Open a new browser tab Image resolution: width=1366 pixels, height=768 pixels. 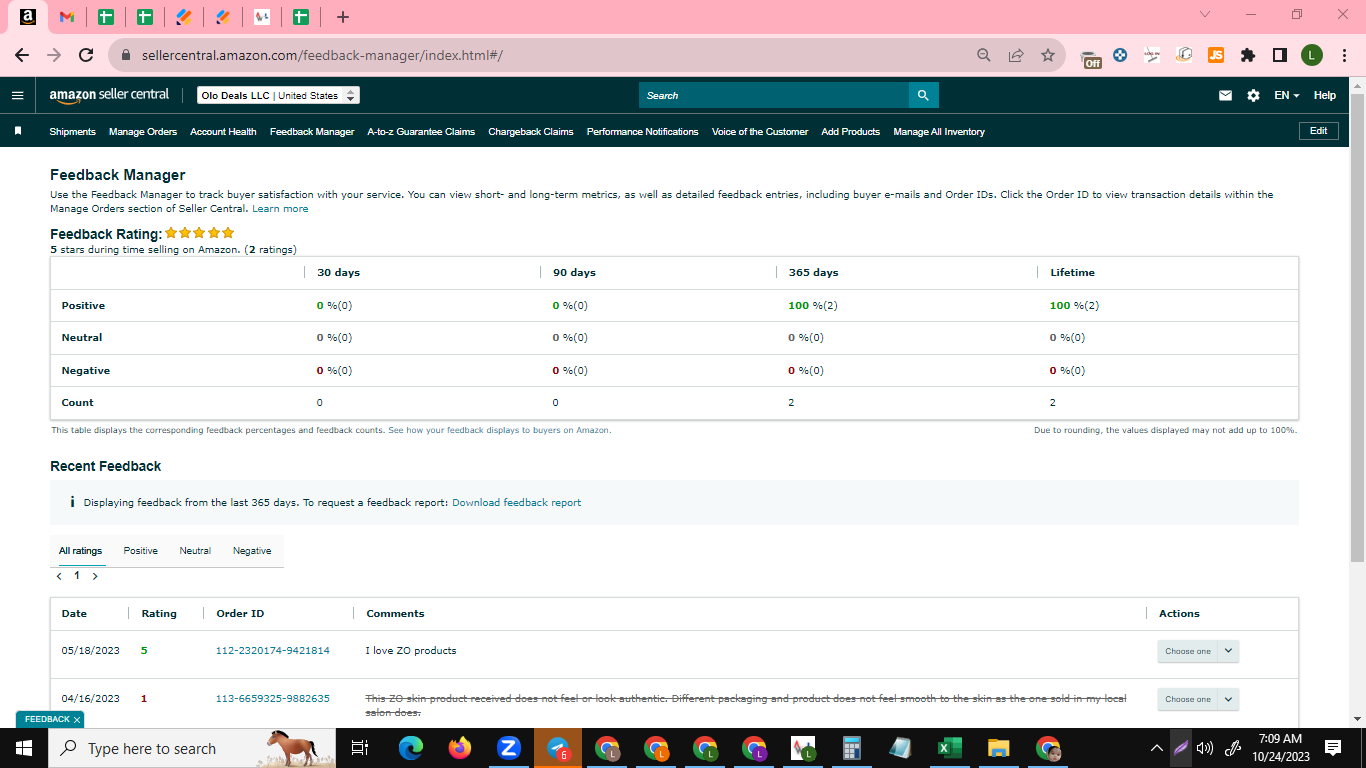343,17
